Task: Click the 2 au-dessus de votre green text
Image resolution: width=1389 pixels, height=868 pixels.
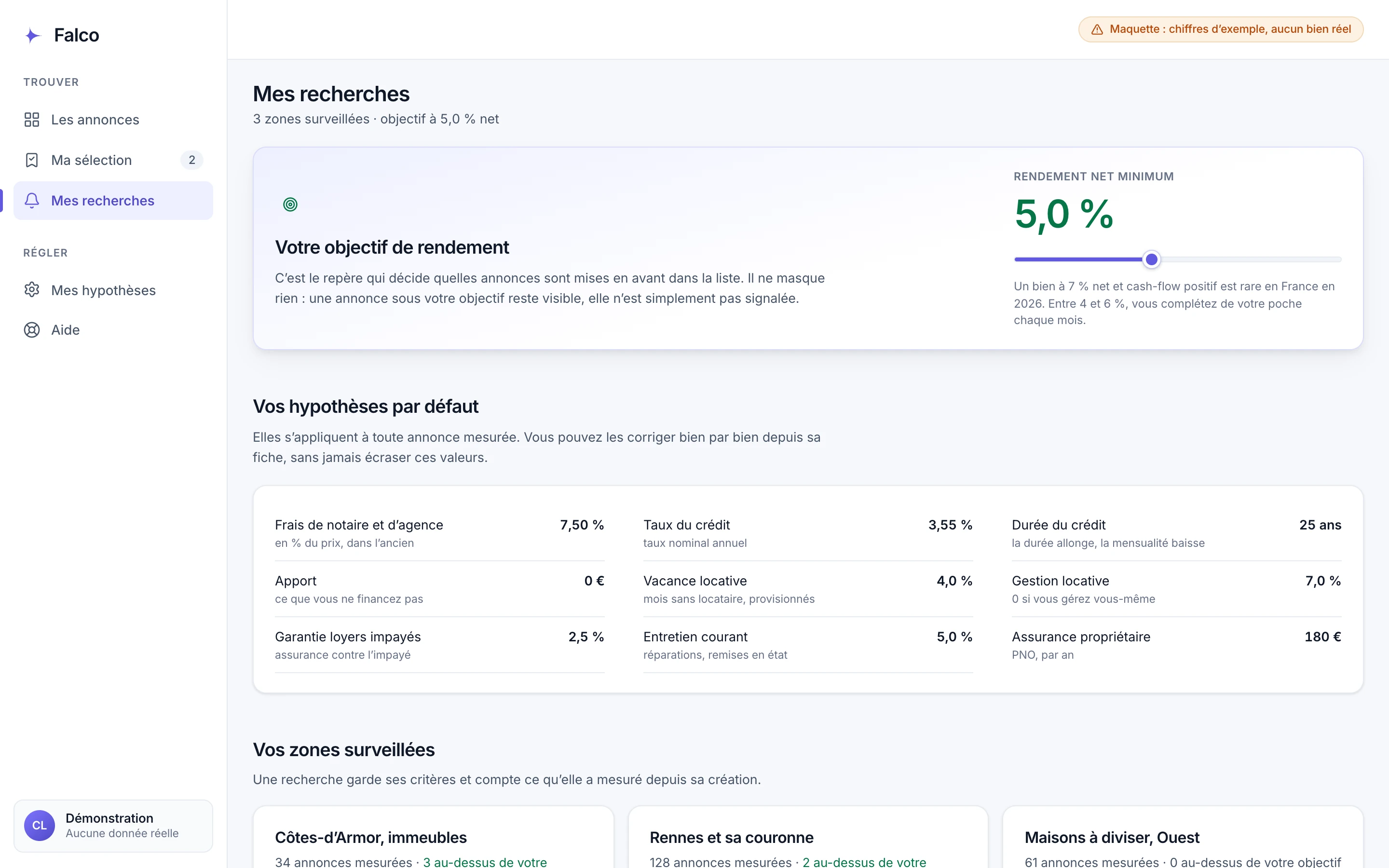Action: click(864, 862)
